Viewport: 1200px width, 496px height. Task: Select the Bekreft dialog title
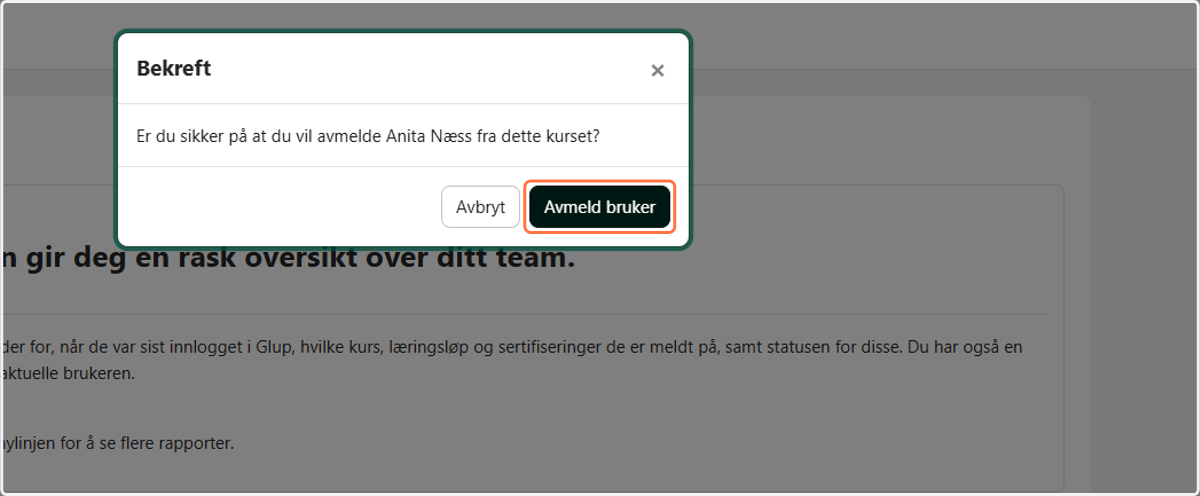pyautogui.click(x=173, y=69)
